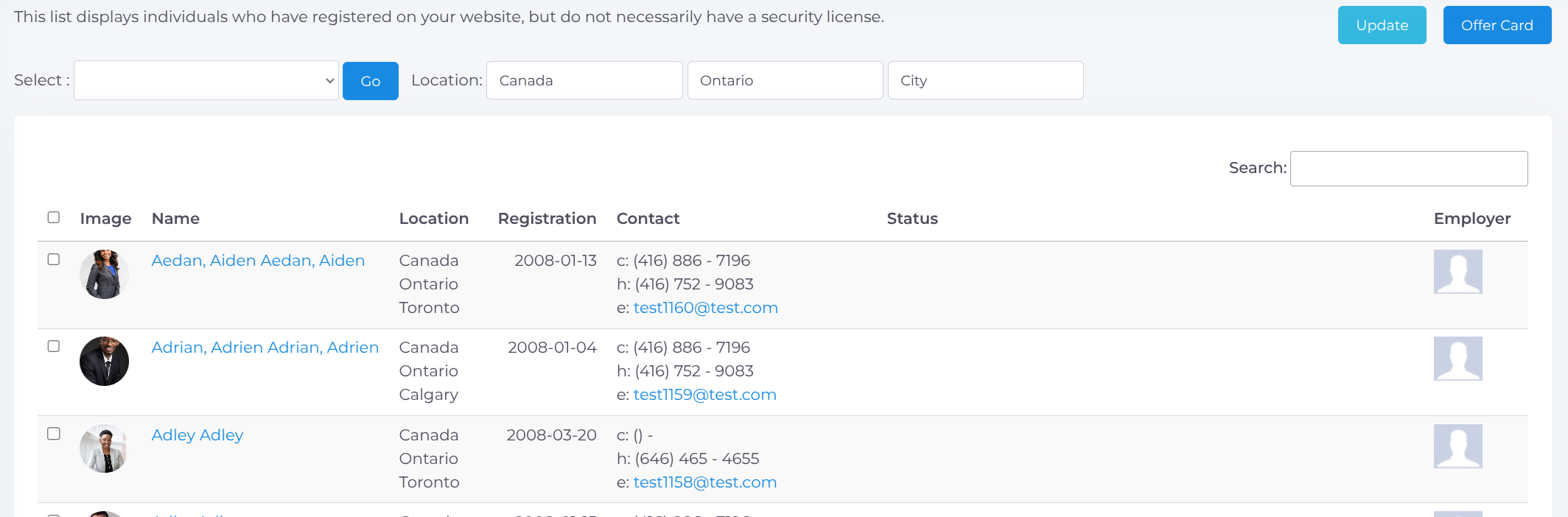Check the box for Adley Adley row
The image size is (1568, 517).
[54, 434]
